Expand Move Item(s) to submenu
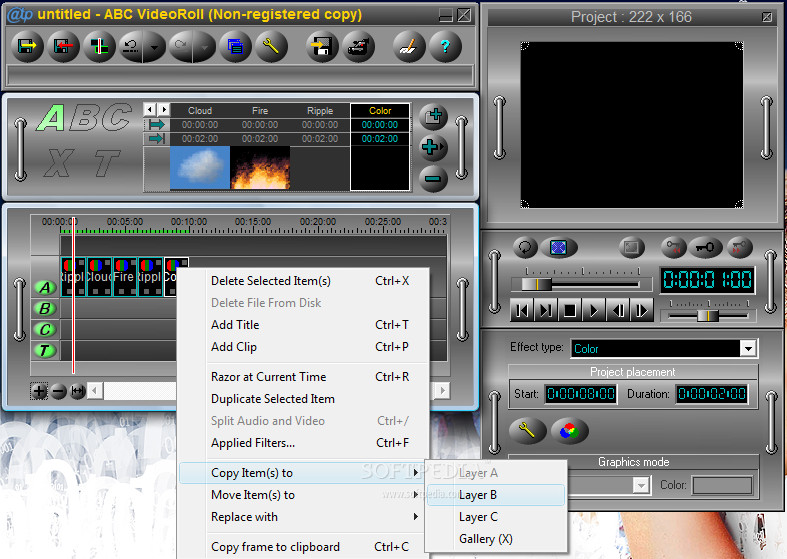The image size is (787, 559). [x=304, y=495]
